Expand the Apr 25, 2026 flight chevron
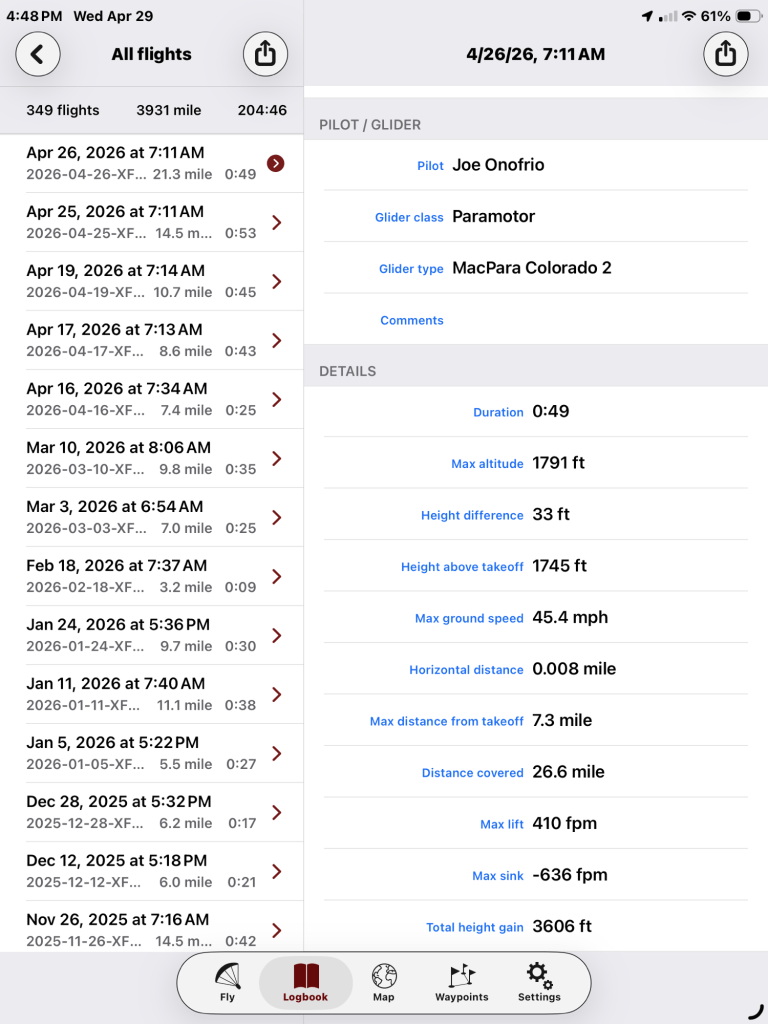Viewport: 768px width, 1024px height. tap(277, 222)
